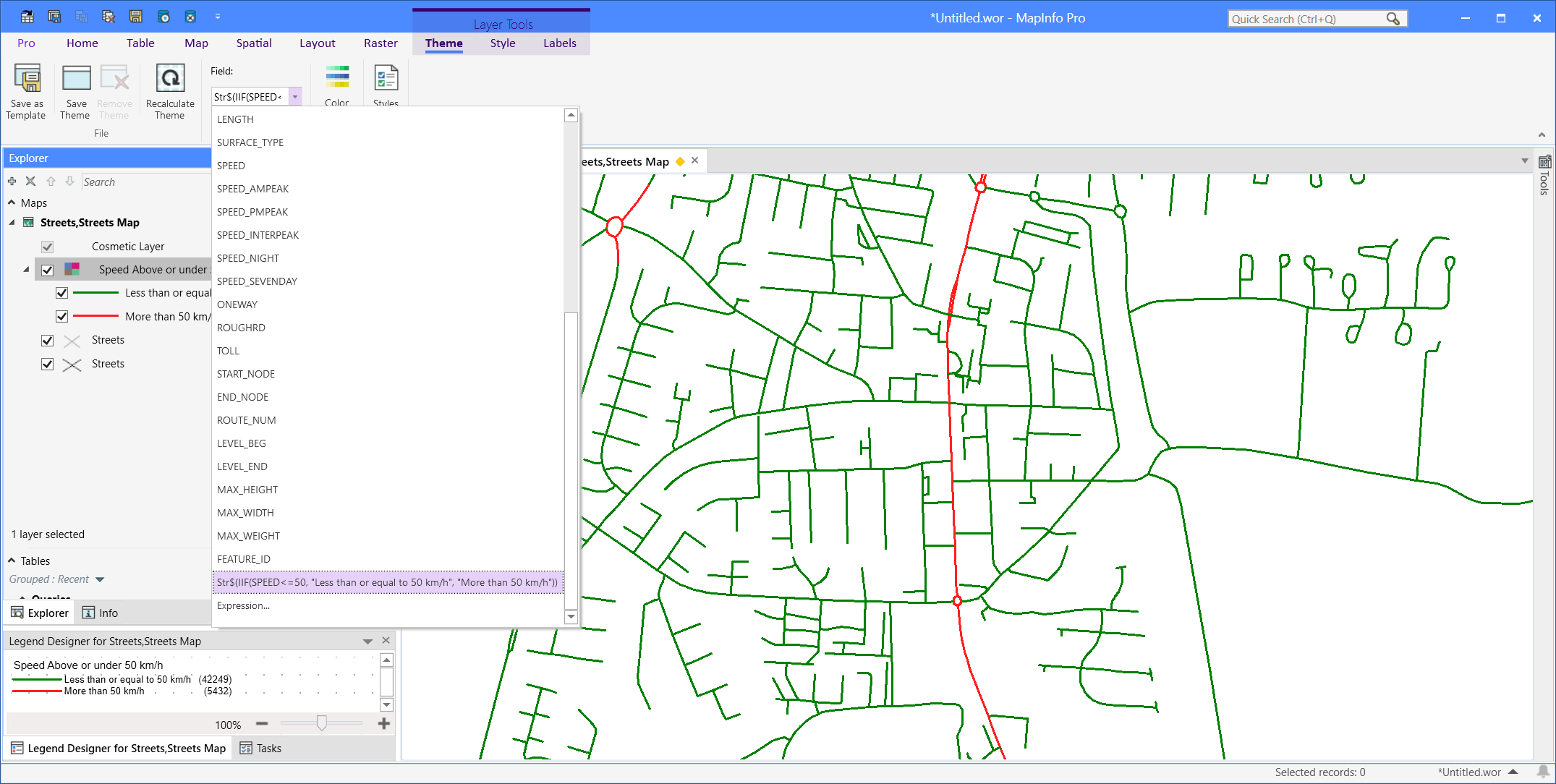Choose the Expression... list entry
Screen dimensions: 1556x784
point(243,606)
